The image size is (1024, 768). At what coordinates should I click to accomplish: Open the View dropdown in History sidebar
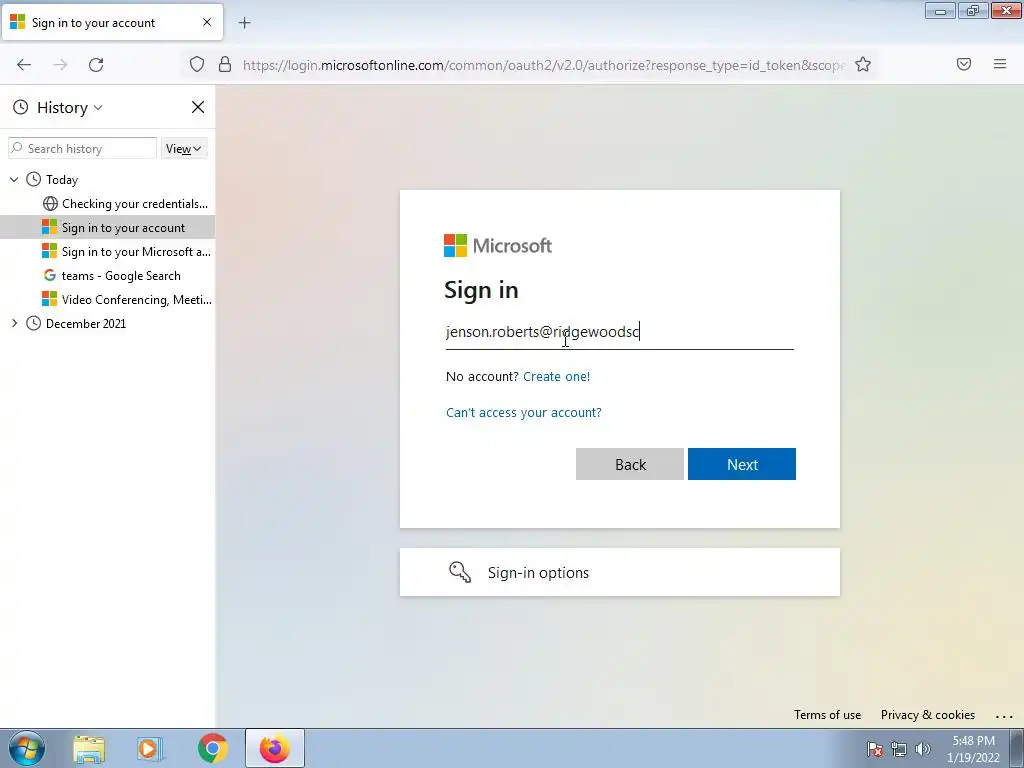pyautogui.click(x=184, y=148)
